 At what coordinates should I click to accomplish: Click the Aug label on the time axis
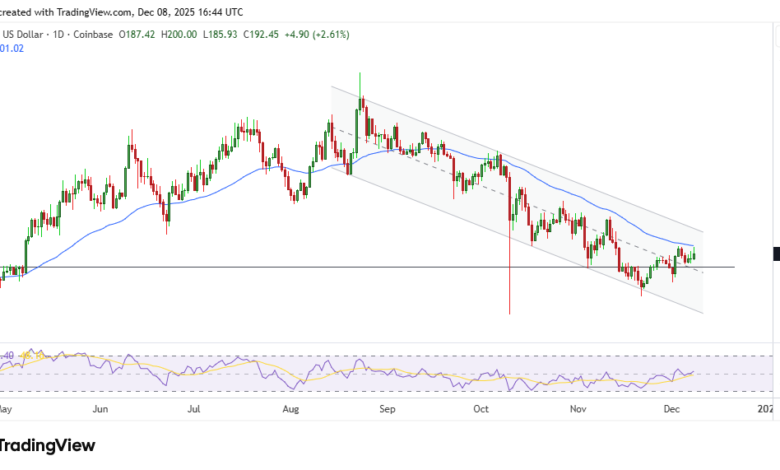(x=291, y=409)
